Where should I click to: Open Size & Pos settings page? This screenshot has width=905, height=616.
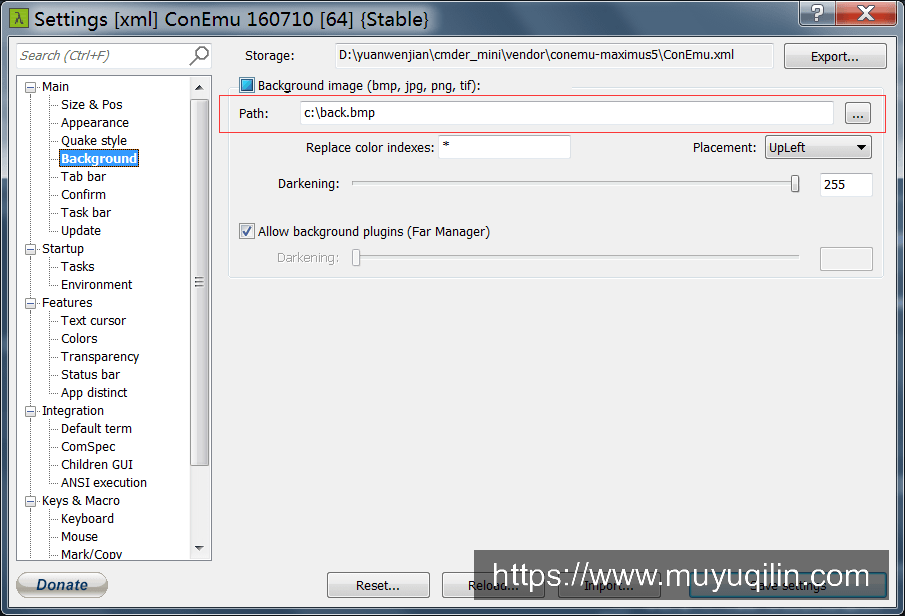click(92, 104)
